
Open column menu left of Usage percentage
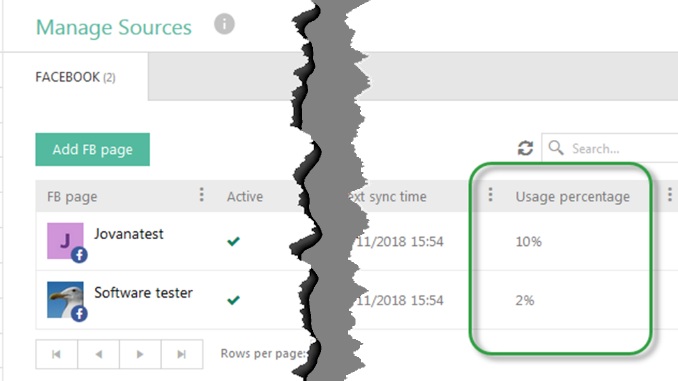490,195
